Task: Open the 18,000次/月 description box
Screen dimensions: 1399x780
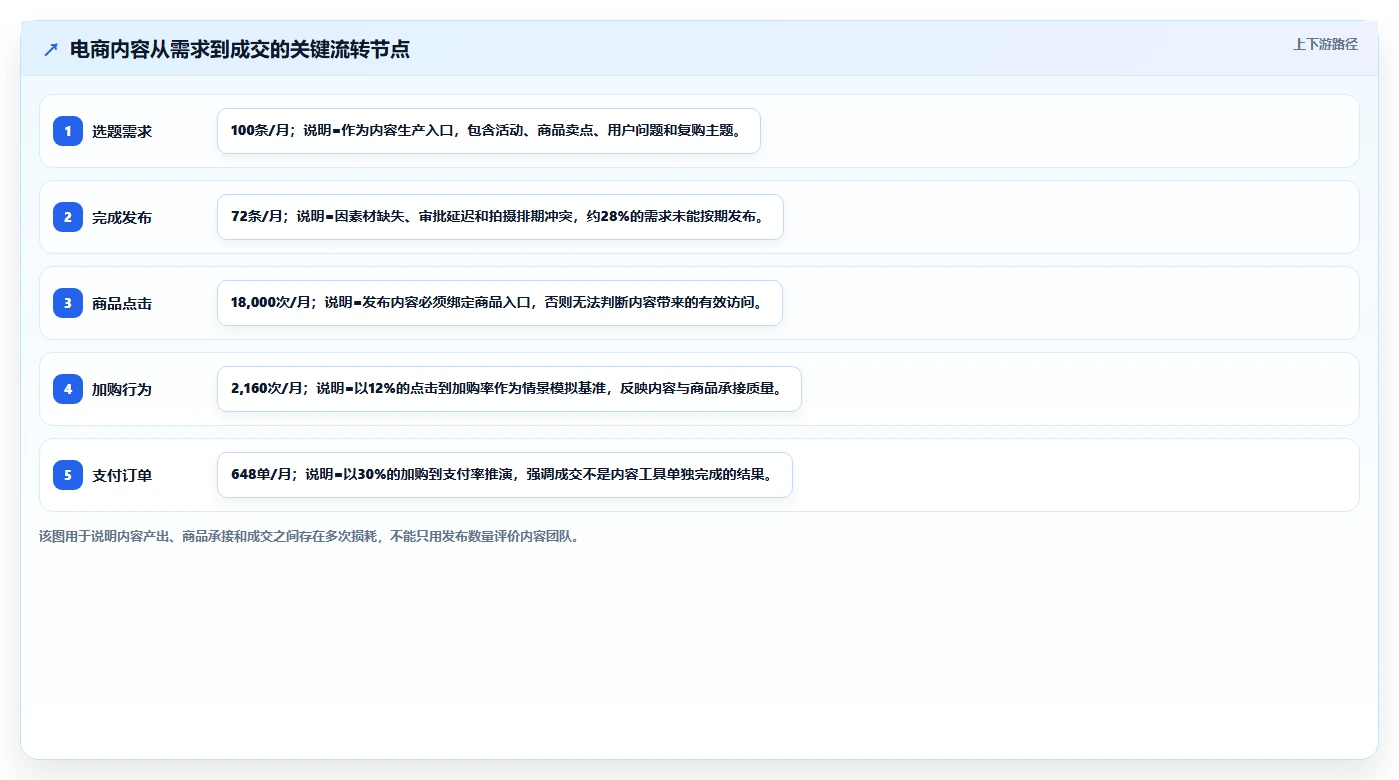Action: pyautogui.click(x=500, y=303)
